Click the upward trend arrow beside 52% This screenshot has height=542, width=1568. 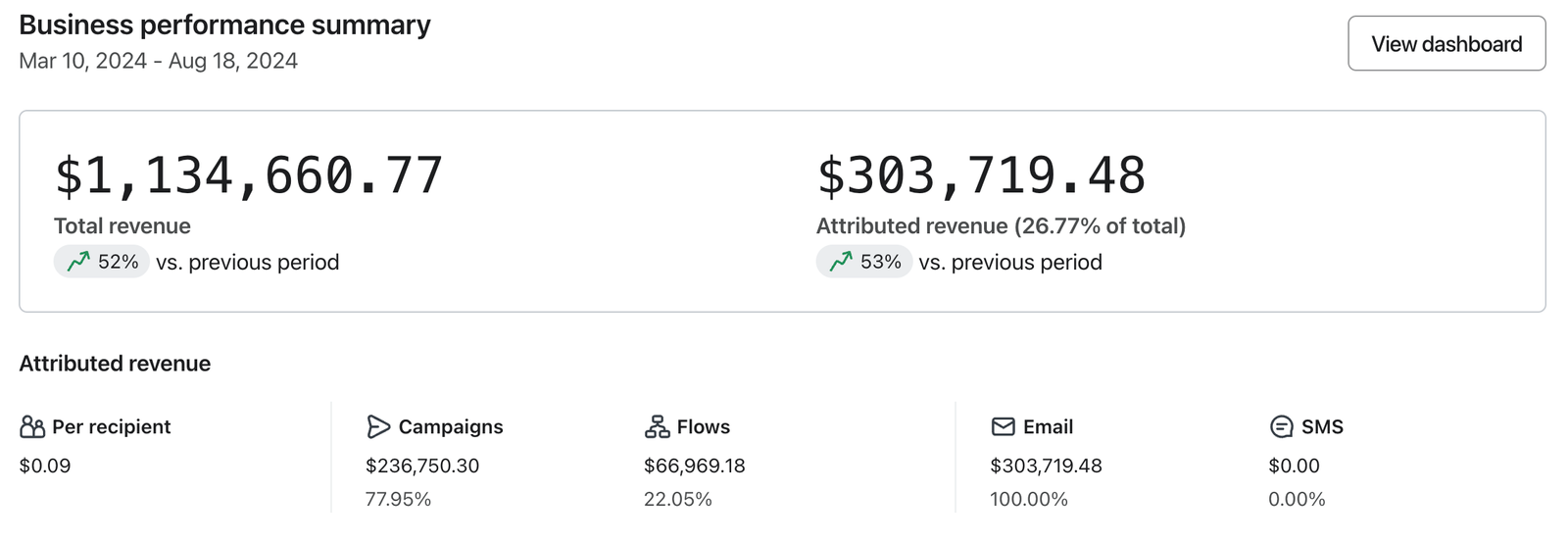tap(78, 262)
